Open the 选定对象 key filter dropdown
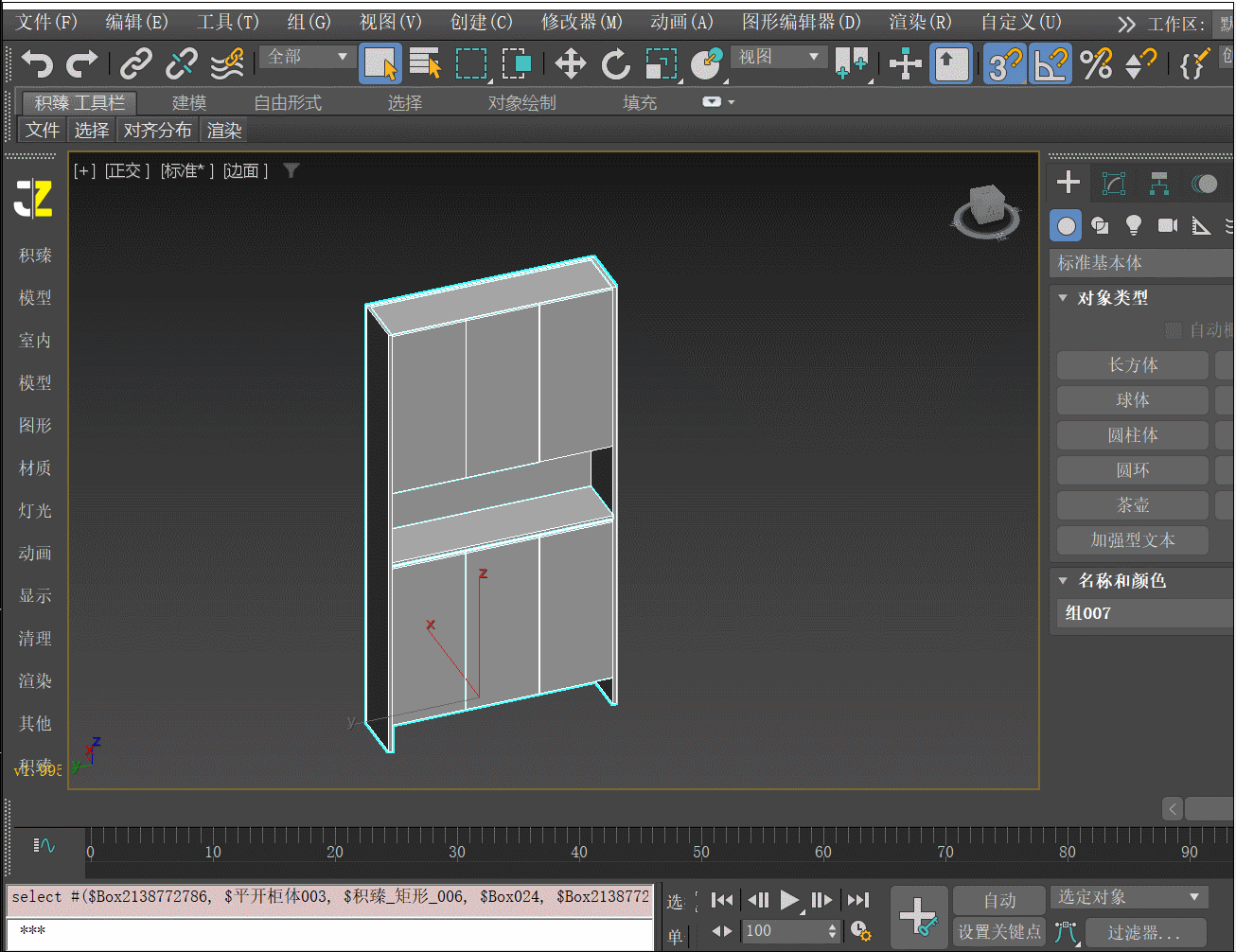The image size is (1236, 952). point(1130,897)
